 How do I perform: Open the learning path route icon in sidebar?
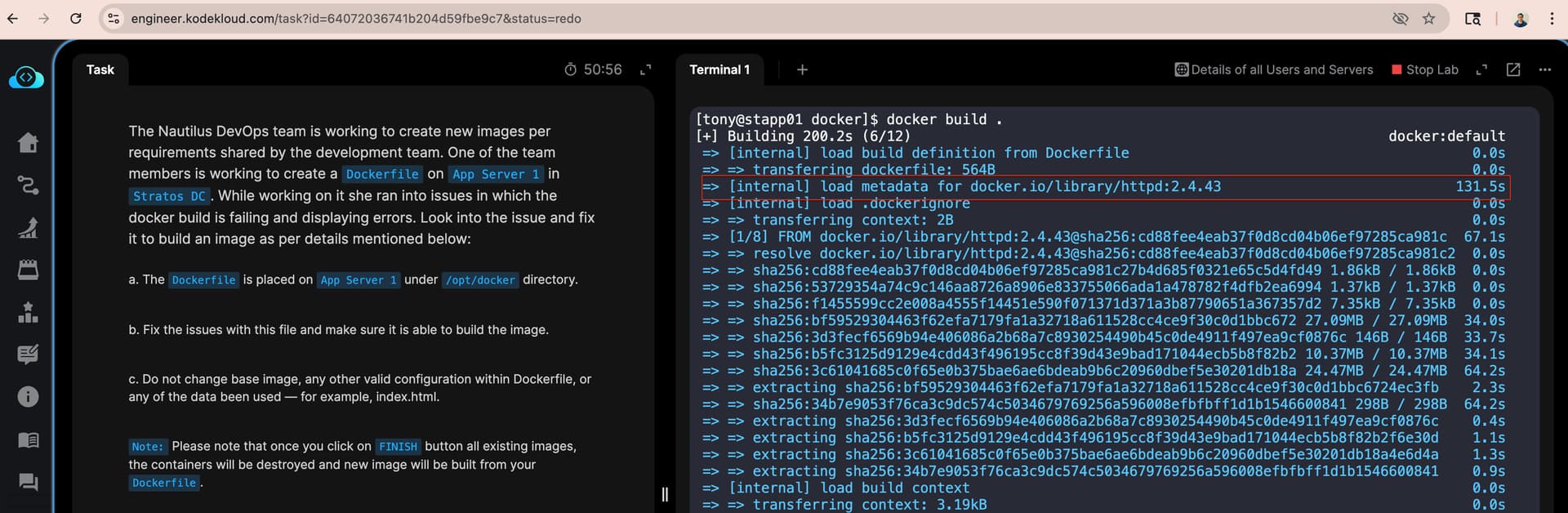pos(28,185)
